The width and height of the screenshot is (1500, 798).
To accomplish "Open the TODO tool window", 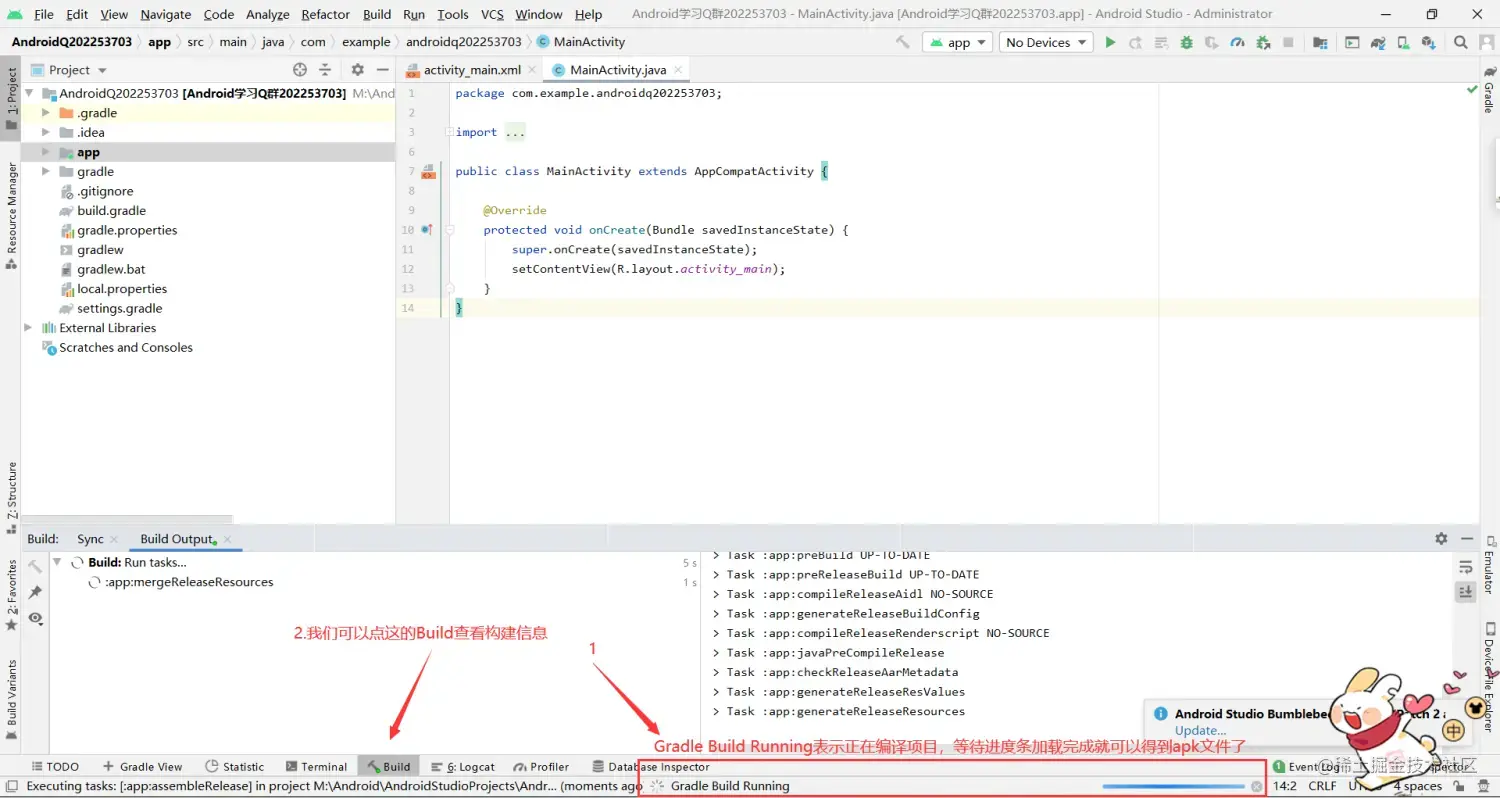I will 55,767.
